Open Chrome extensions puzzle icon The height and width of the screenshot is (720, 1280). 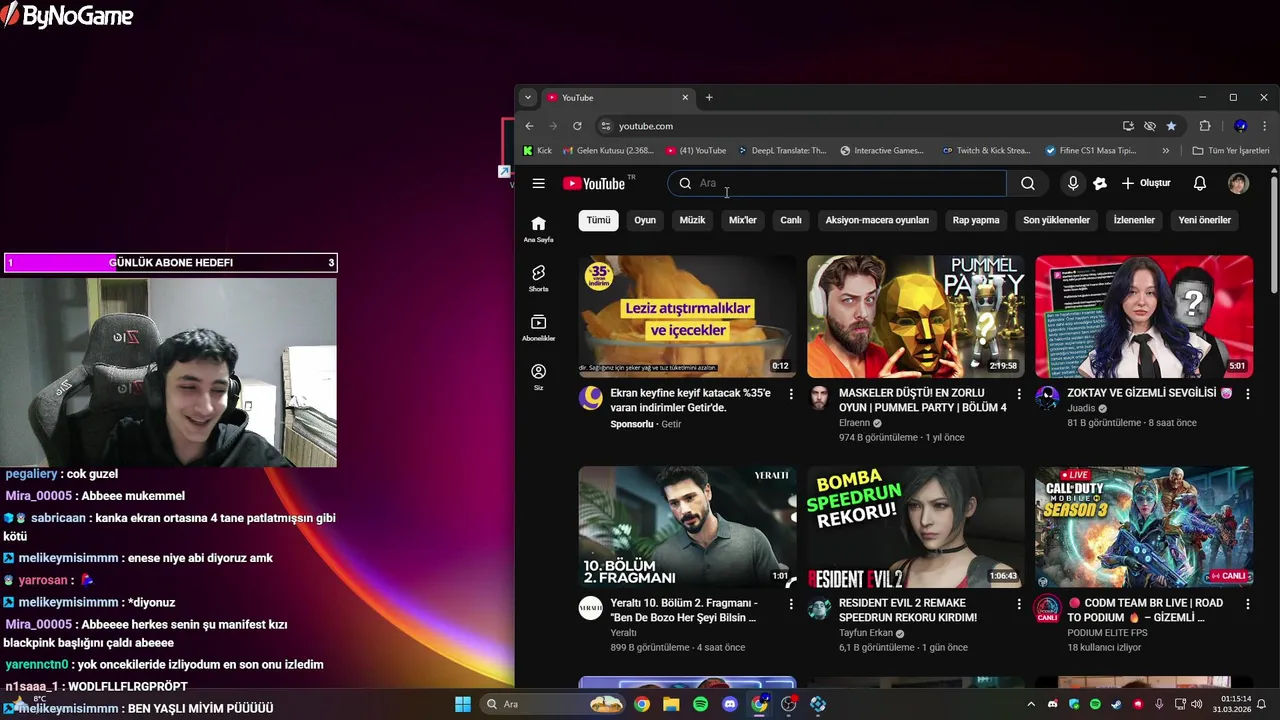(x=1205, y=126)
